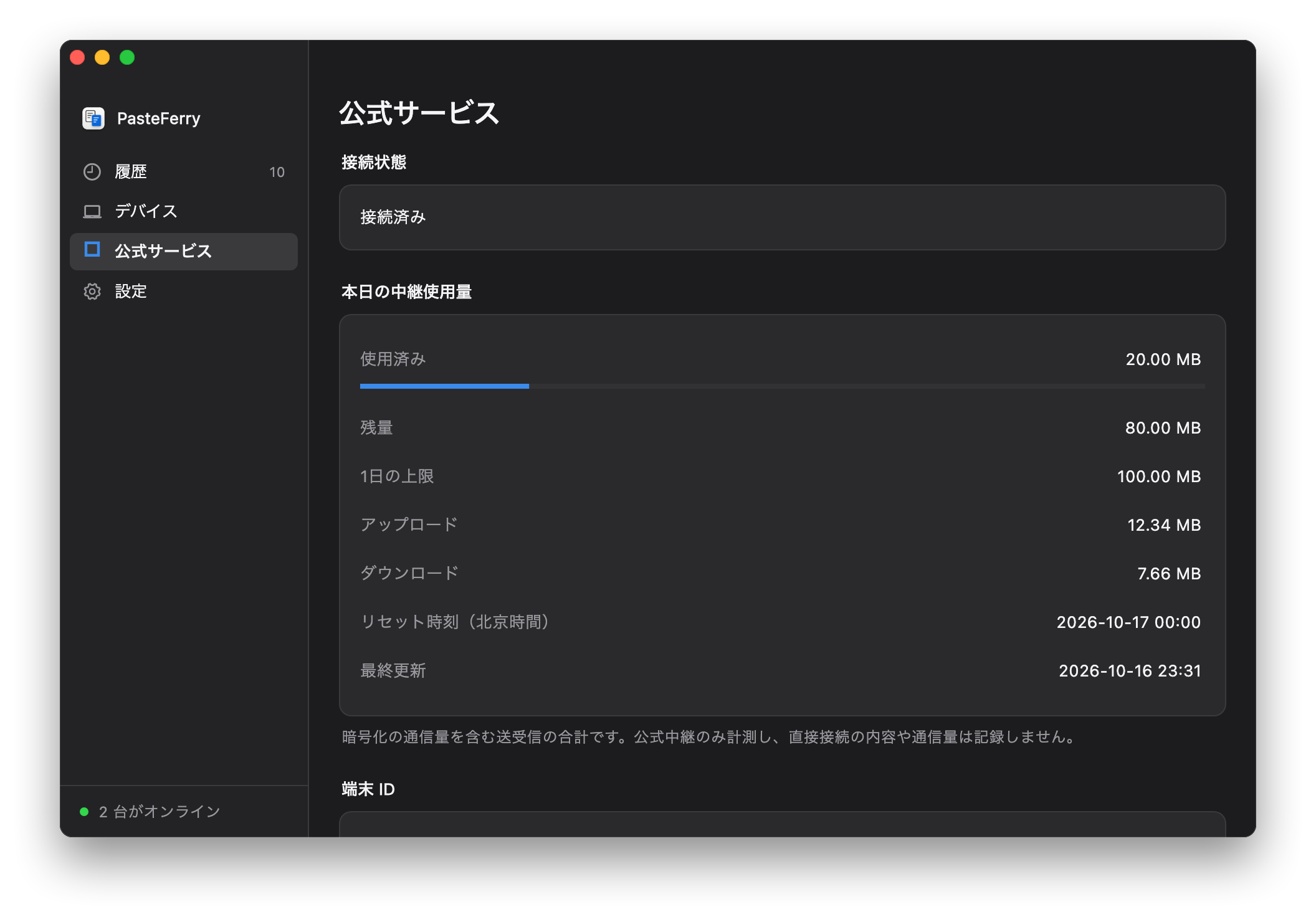The image size is (1316, 917).
Task: Click the PasteFerry app name text
Action: [159, 118]
